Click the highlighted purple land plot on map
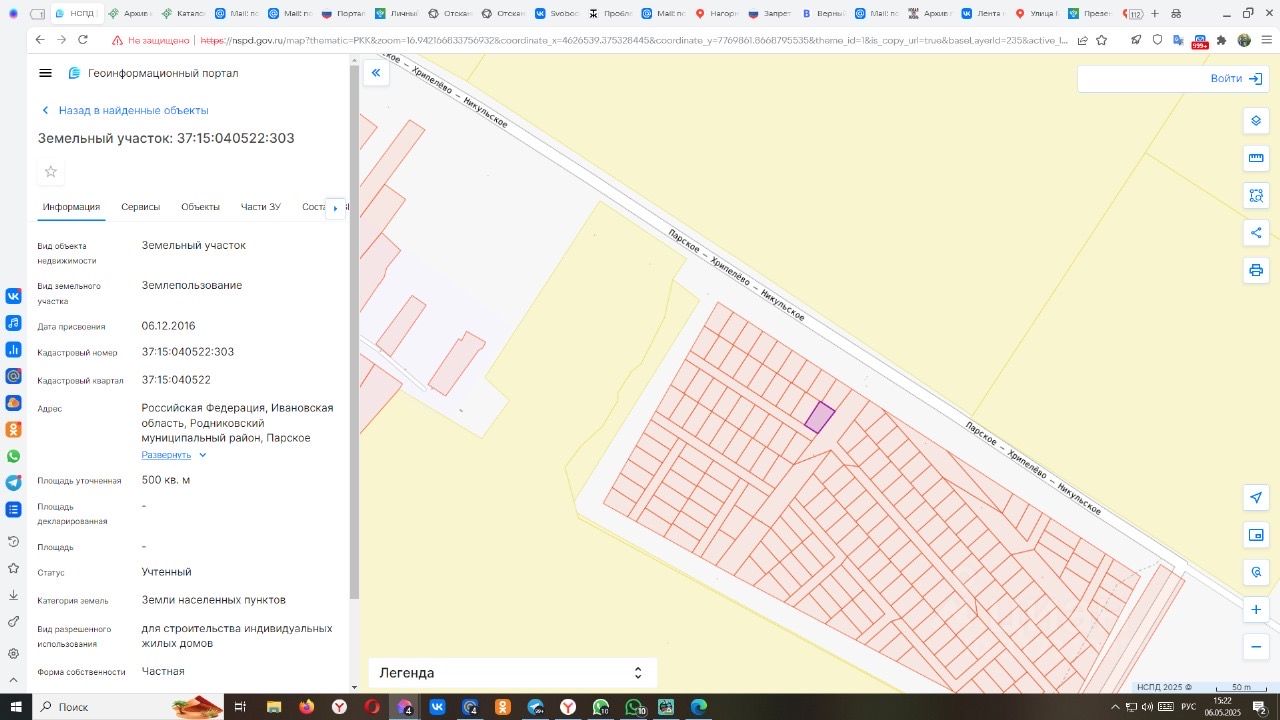 coord(820,418)
